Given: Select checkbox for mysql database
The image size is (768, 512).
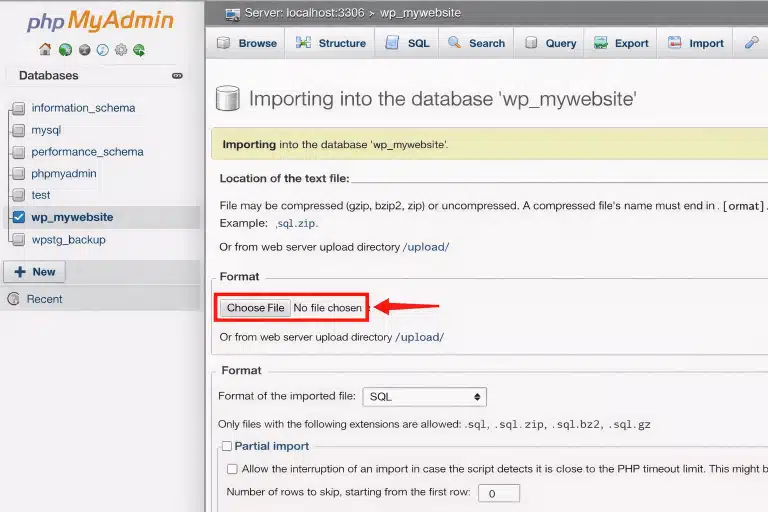Looking at the screenshot, I should [x=19, y=130].
